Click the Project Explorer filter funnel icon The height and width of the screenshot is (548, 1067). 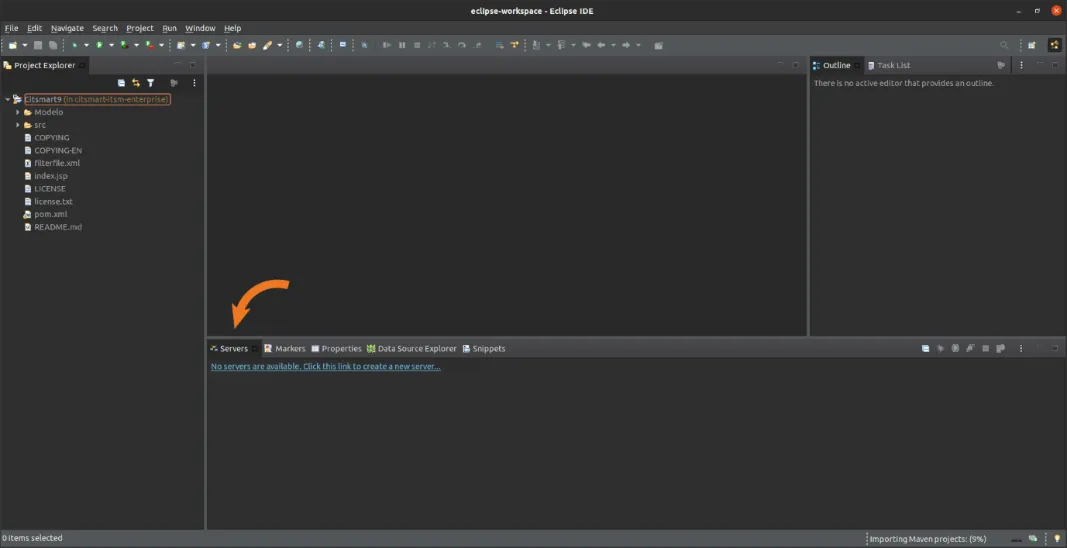pos(150,82)
